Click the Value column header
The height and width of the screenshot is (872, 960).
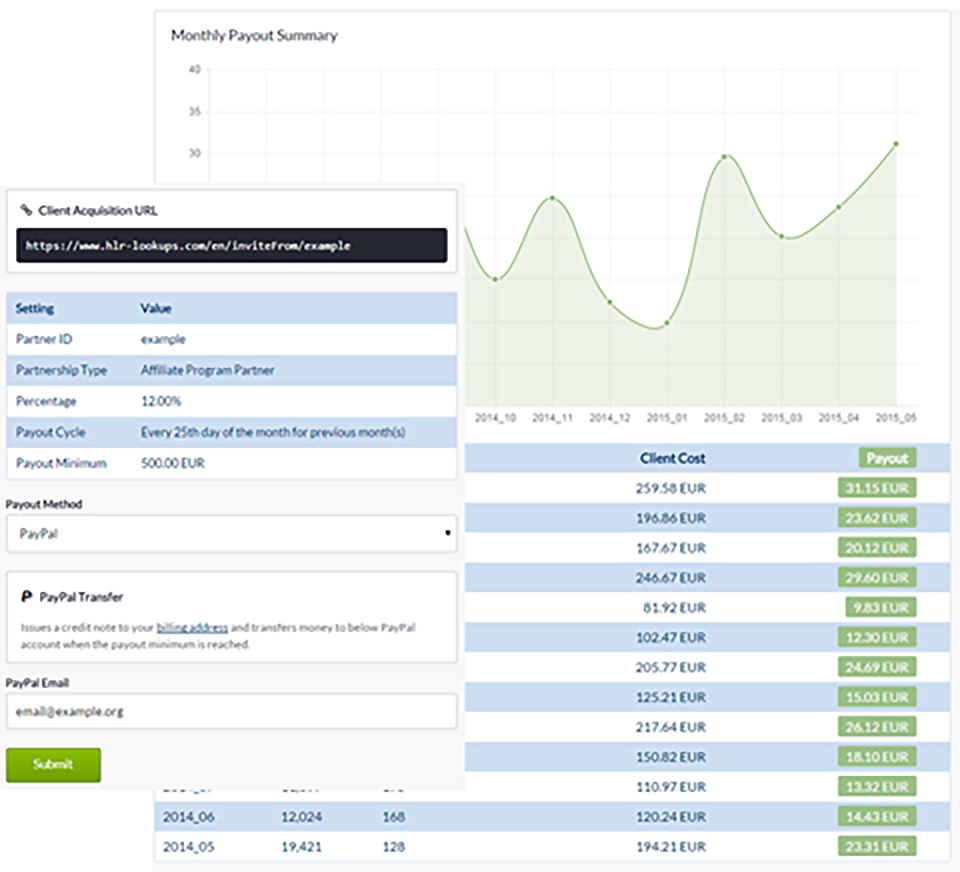156,308
